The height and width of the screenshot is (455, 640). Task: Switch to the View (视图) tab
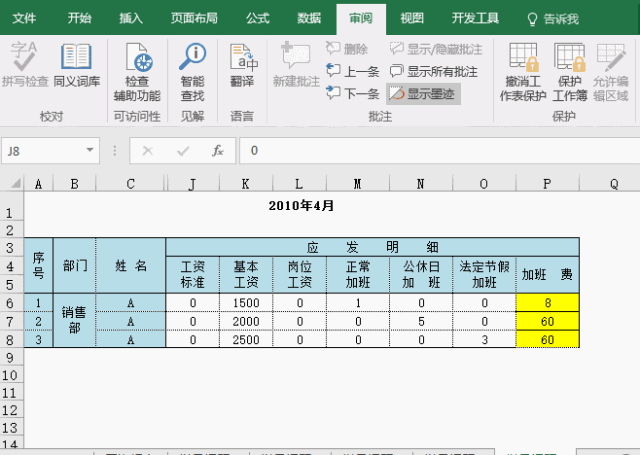click(x=412, y=18)
